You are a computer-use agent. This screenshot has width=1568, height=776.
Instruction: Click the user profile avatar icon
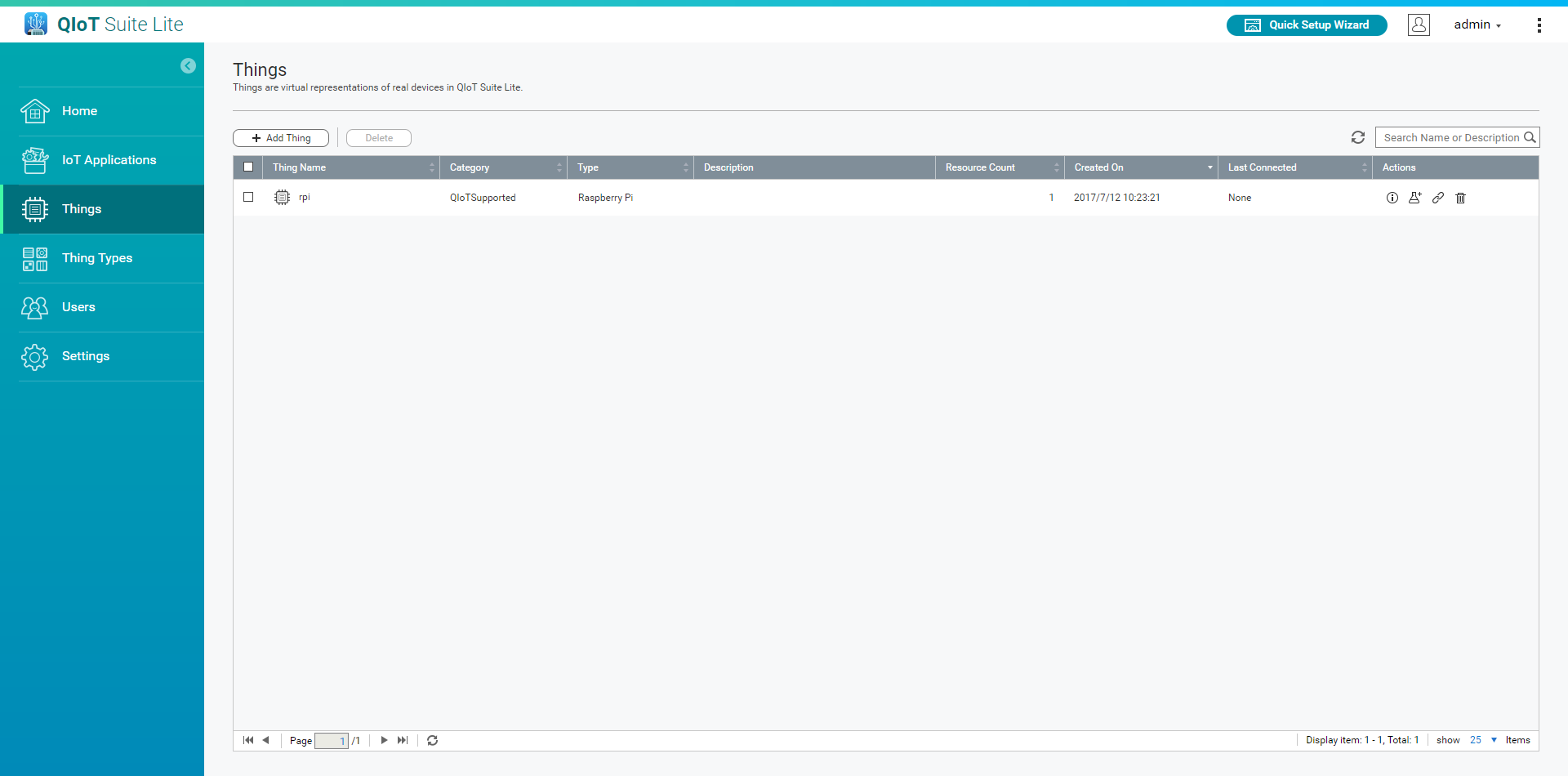(x=1419, y=25)
